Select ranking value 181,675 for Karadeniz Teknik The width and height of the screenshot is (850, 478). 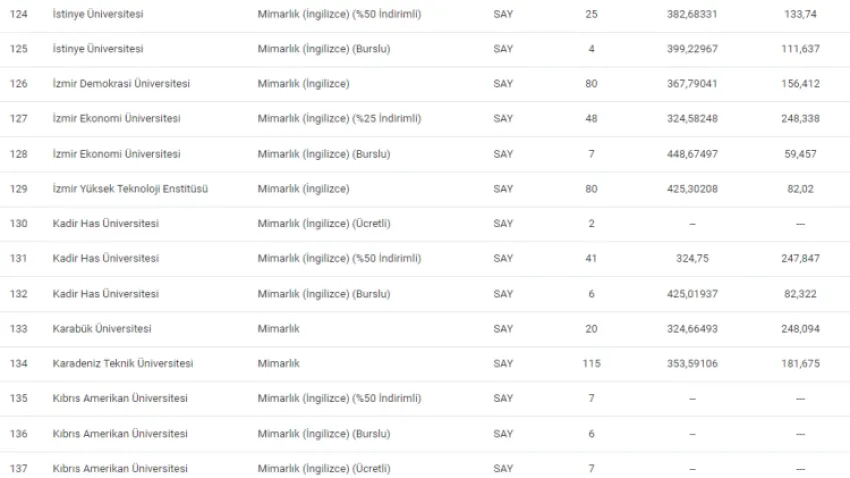pyautogui.click(x=800, y=363)
